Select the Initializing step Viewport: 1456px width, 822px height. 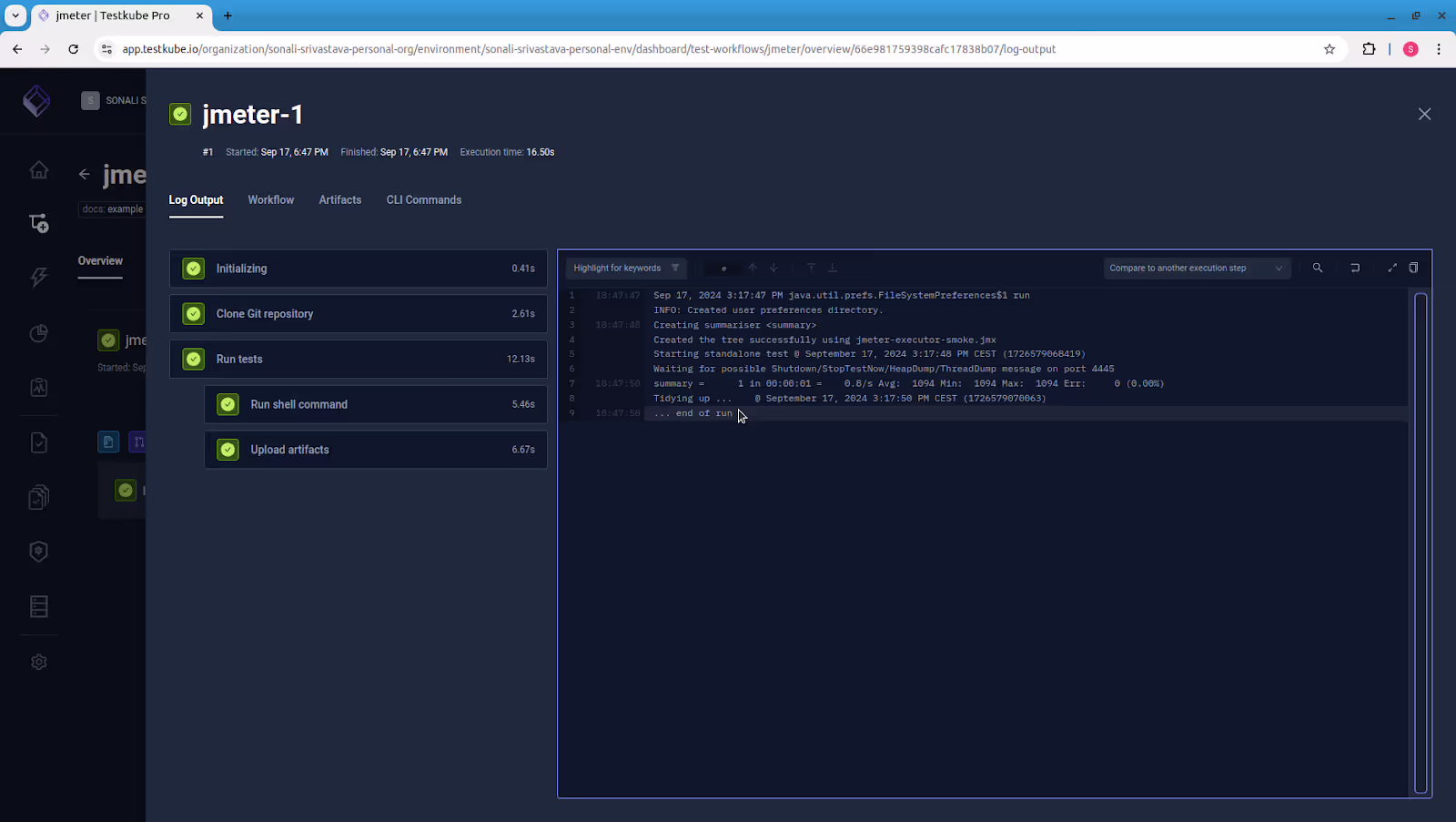(x=359, y=269)
